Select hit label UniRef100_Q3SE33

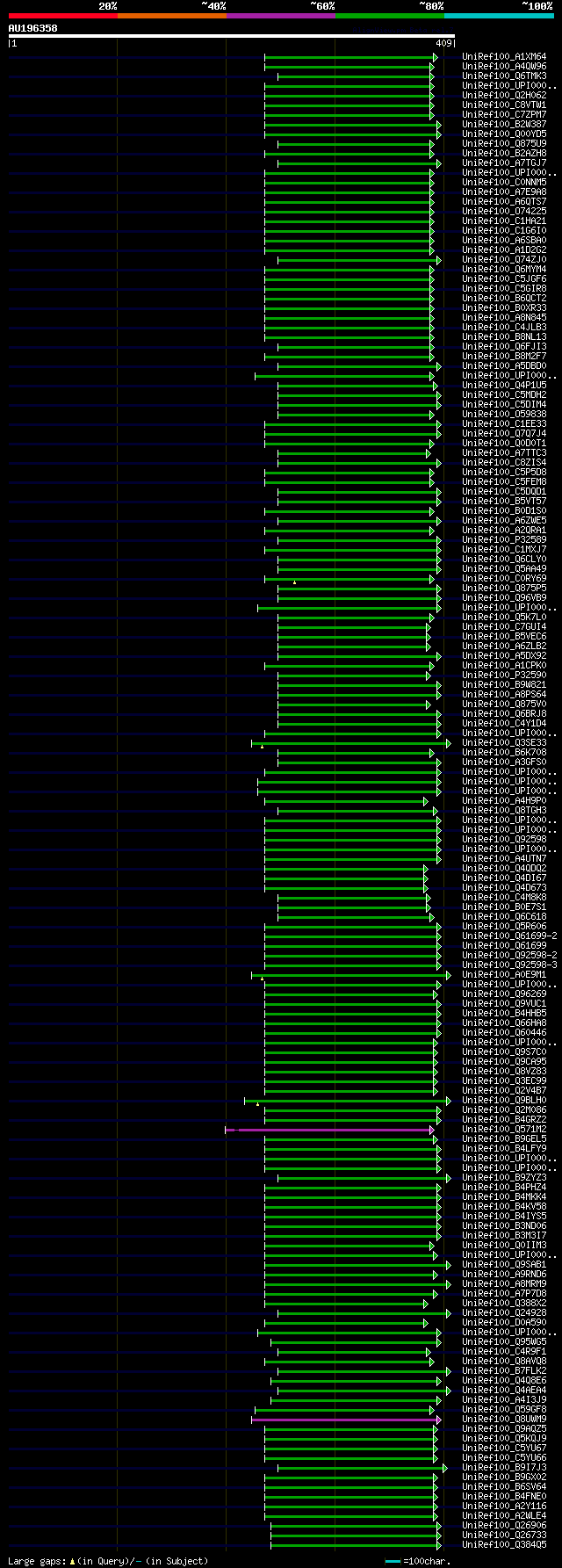click(x=504, y=743)
